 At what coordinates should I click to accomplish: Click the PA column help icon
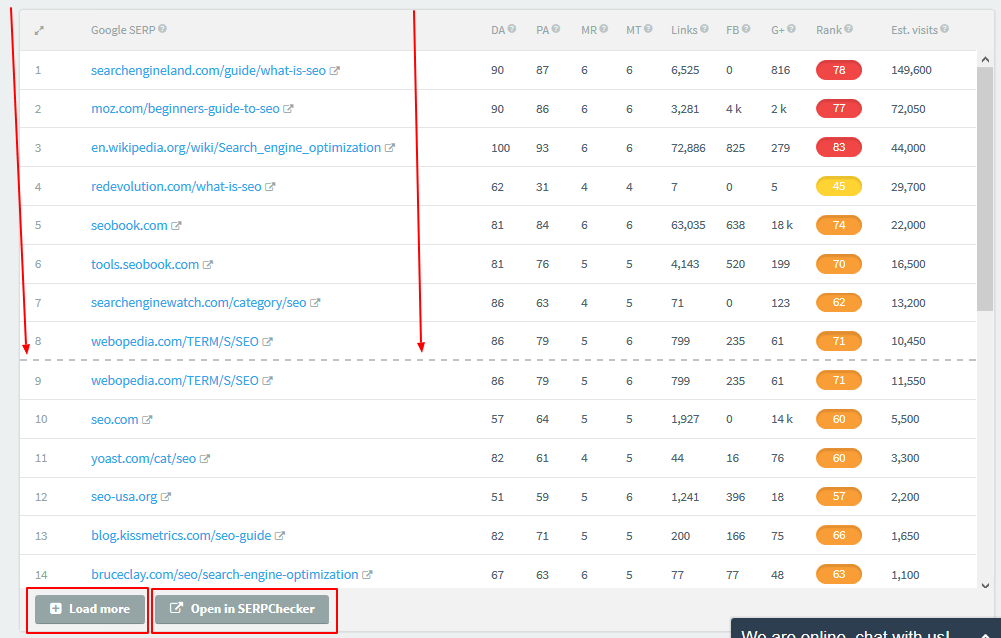556,29
